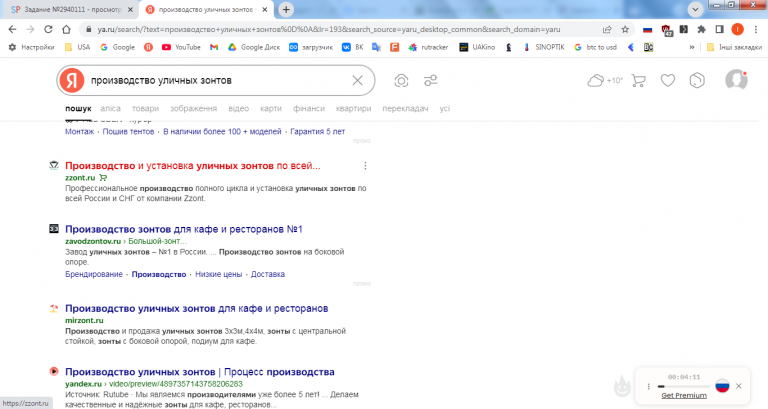Clear the Yandex search query
The height and width of the screenshot is (409, 768).
coord(358,80)
